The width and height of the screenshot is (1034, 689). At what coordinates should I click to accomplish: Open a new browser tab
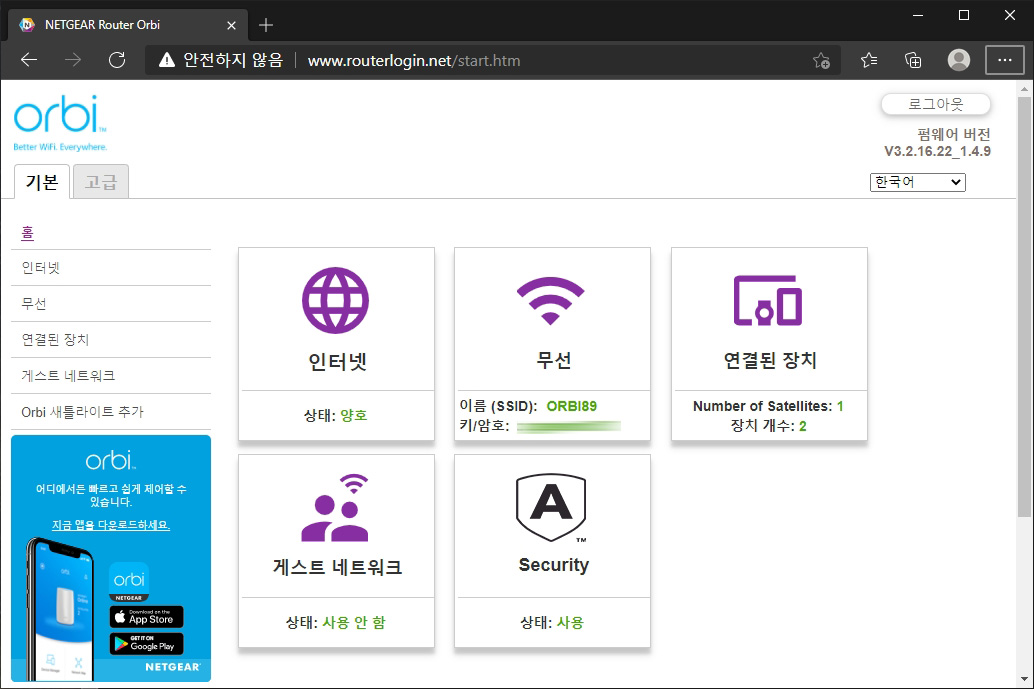click(266, 25)
